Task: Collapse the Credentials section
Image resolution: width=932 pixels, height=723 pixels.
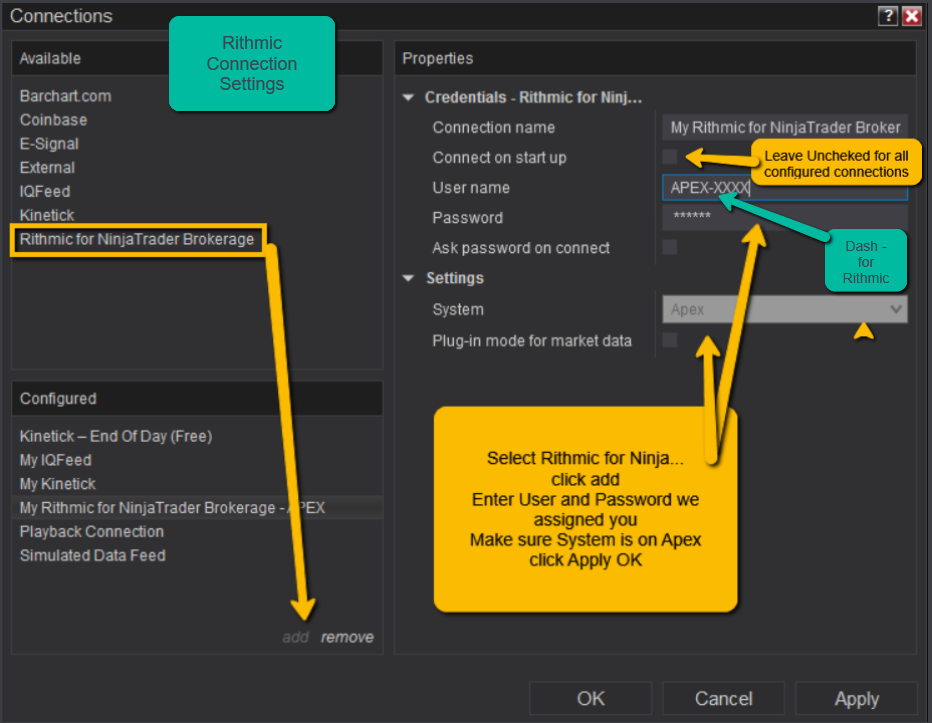Action: [408, 98]
